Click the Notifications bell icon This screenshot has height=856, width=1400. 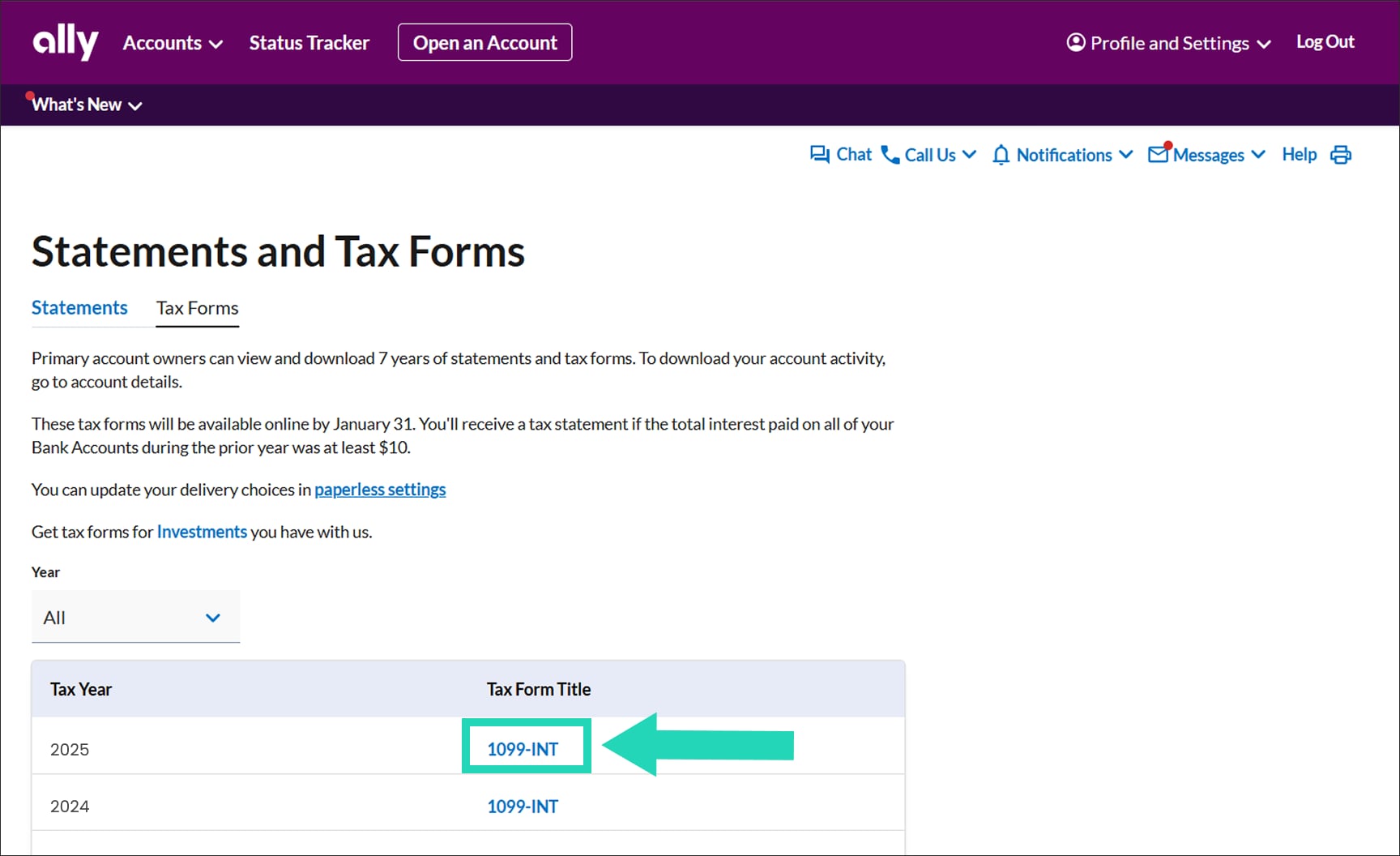pos(1001,154)
